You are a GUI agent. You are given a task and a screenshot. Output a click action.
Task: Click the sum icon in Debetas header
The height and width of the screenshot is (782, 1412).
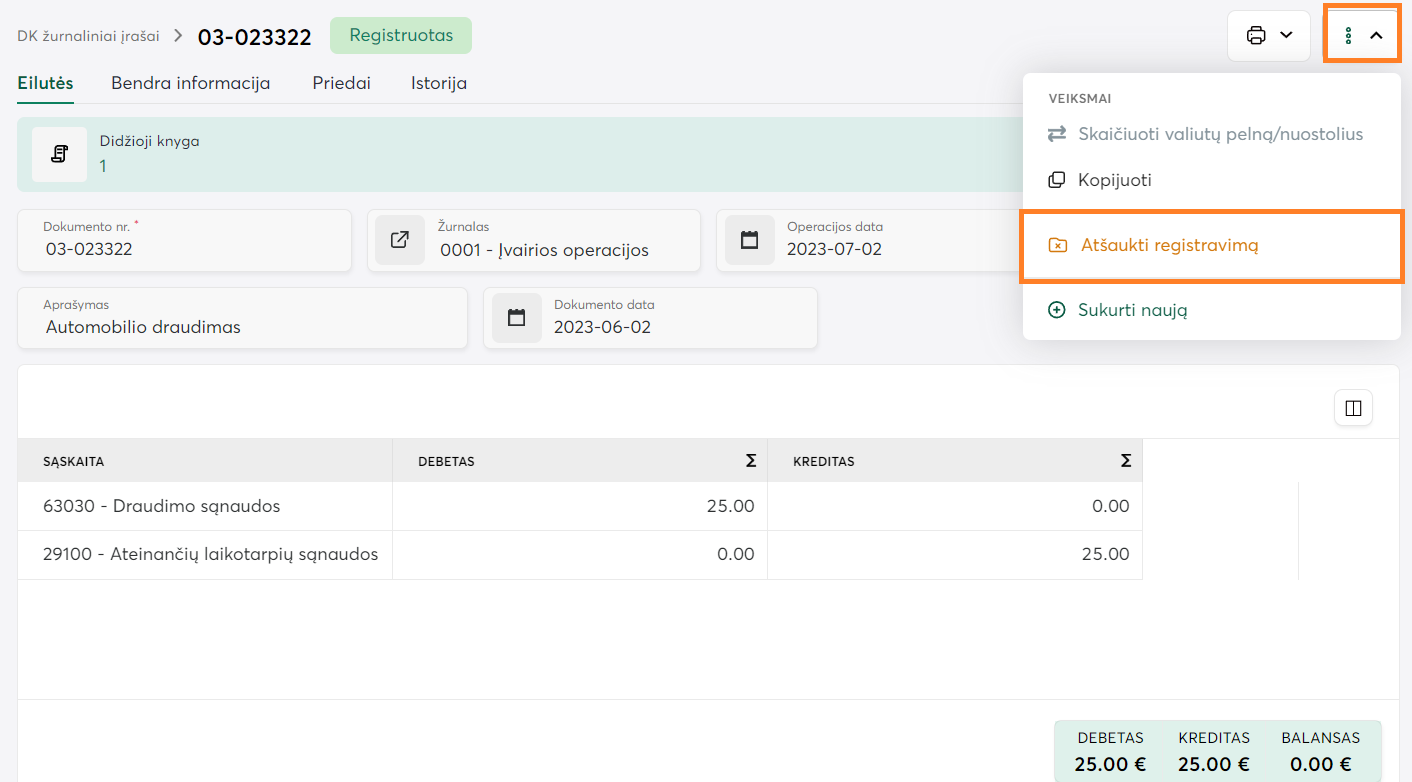750,461
